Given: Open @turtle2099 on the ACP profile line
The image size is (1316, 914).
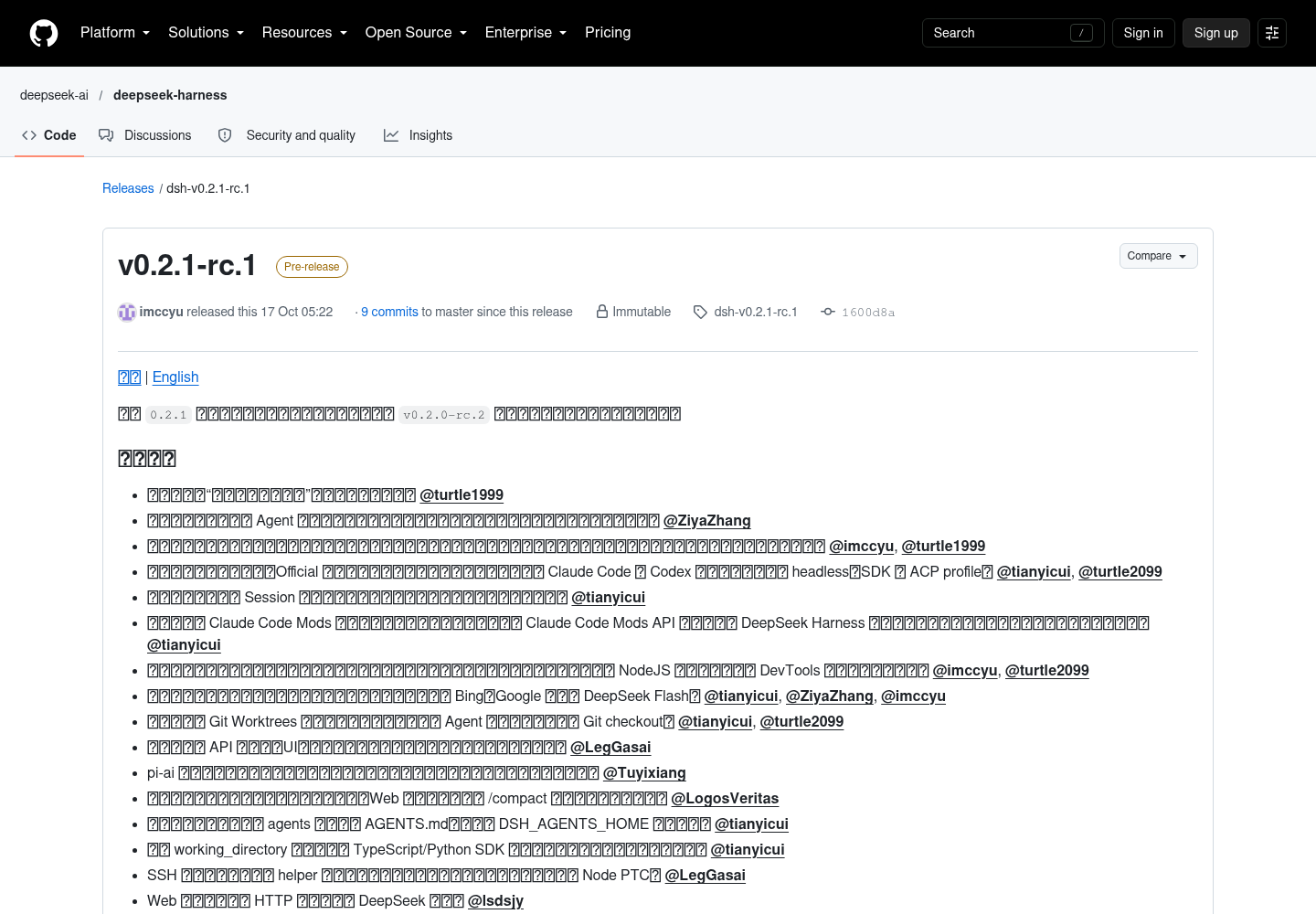Looking at the screenshot, I should [1120, 571].
